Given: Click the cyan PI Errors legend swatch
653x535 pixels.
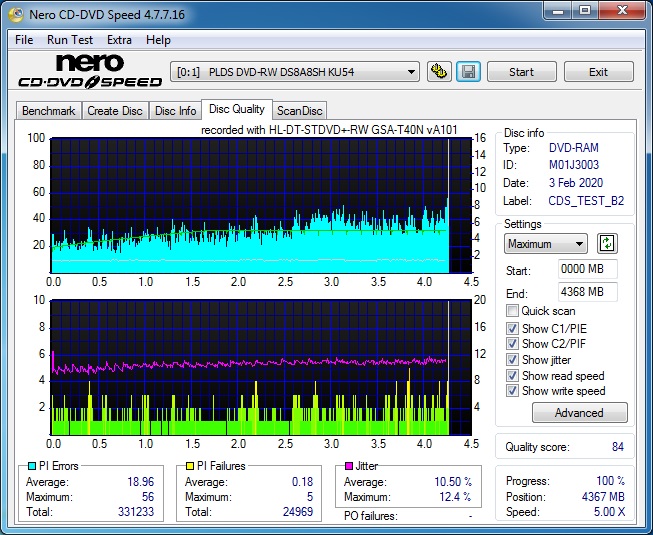Looking at the screenshot, I should 32,466.
